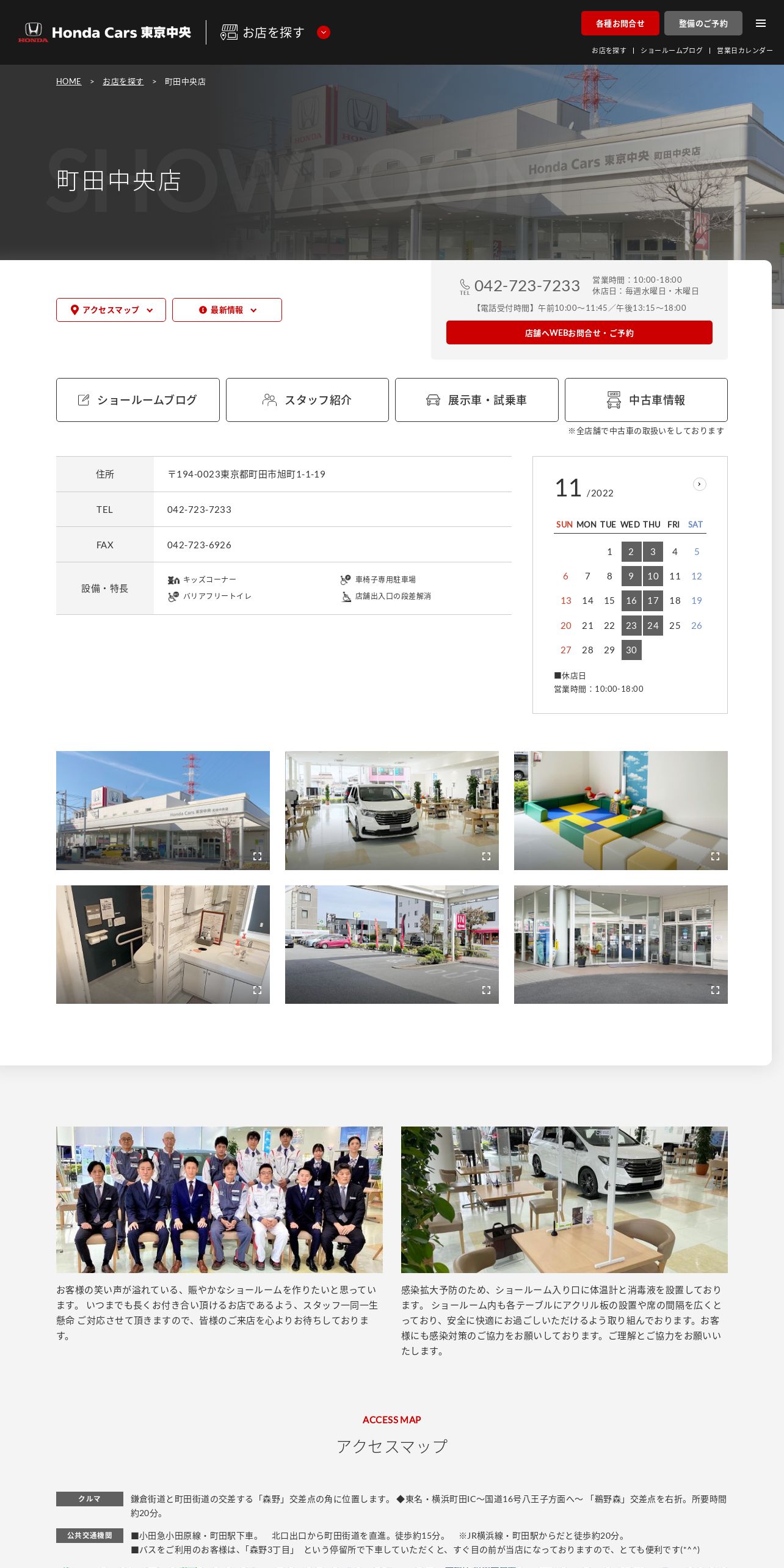Click the step-free entrance icon
The height and width of the screenshot is (1568, 784).
[x=346, y=597]
